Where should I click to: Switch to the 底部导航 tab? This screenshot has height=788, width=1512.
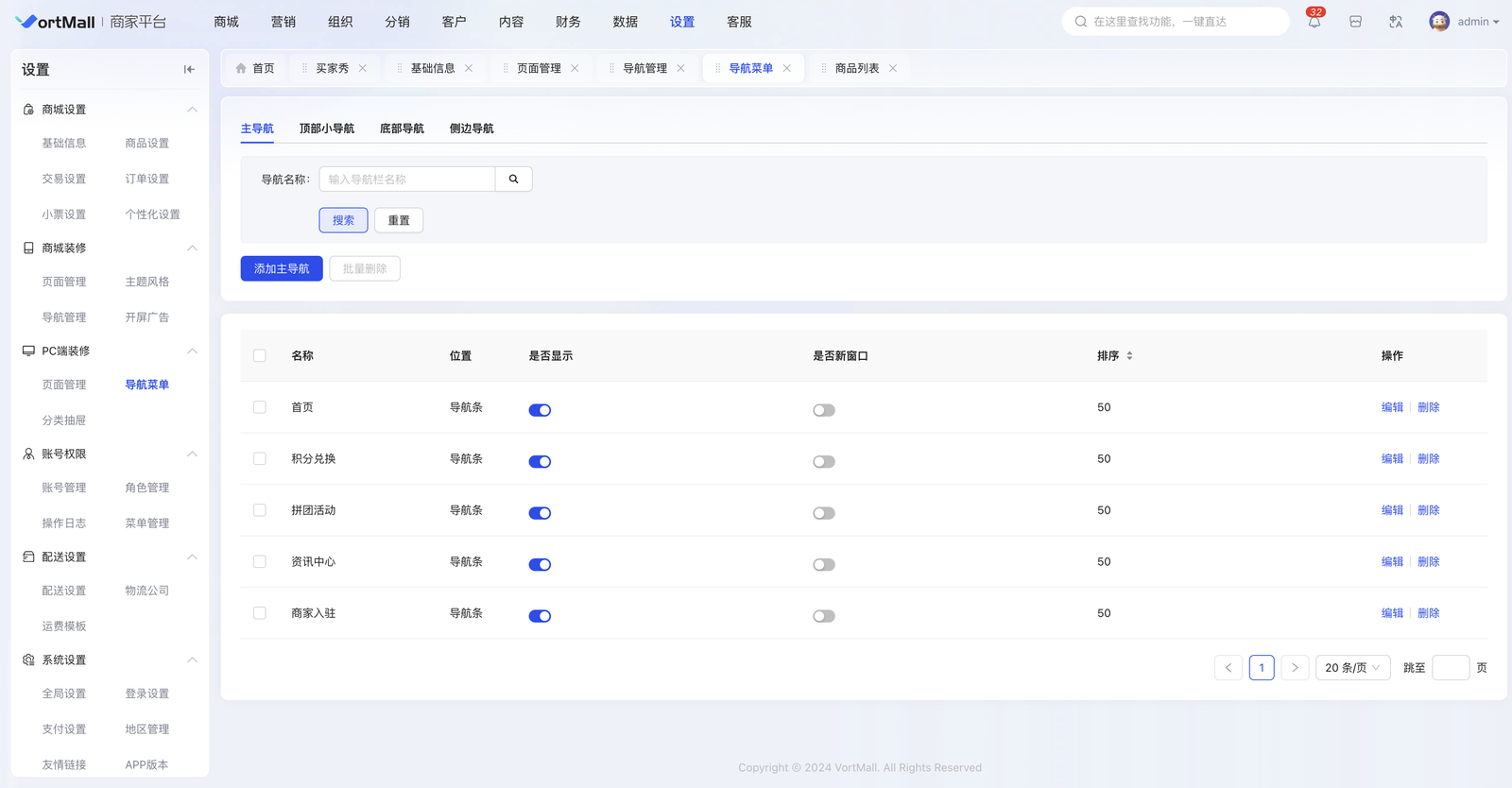(402, 128)
